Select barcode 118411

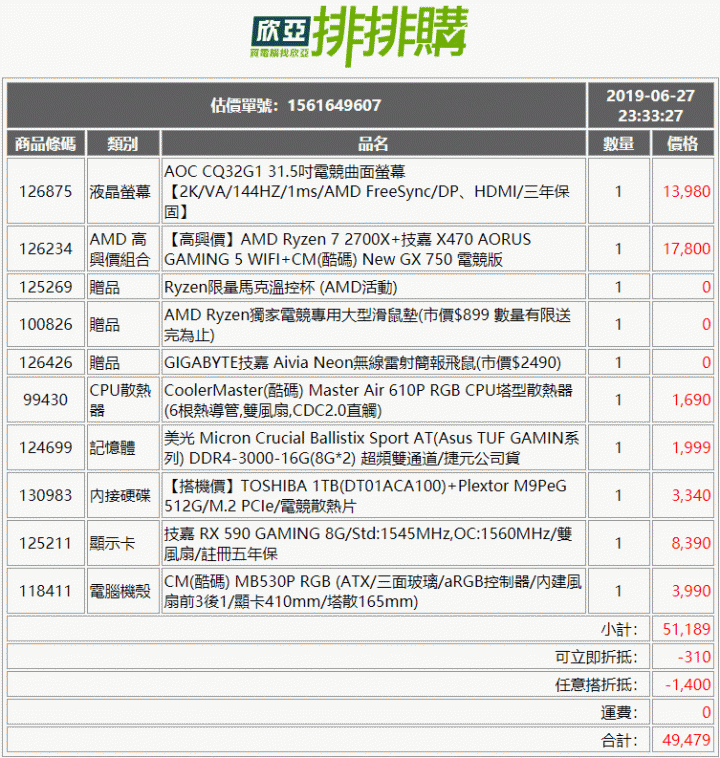pyautogui.click(x=45, y=591)
